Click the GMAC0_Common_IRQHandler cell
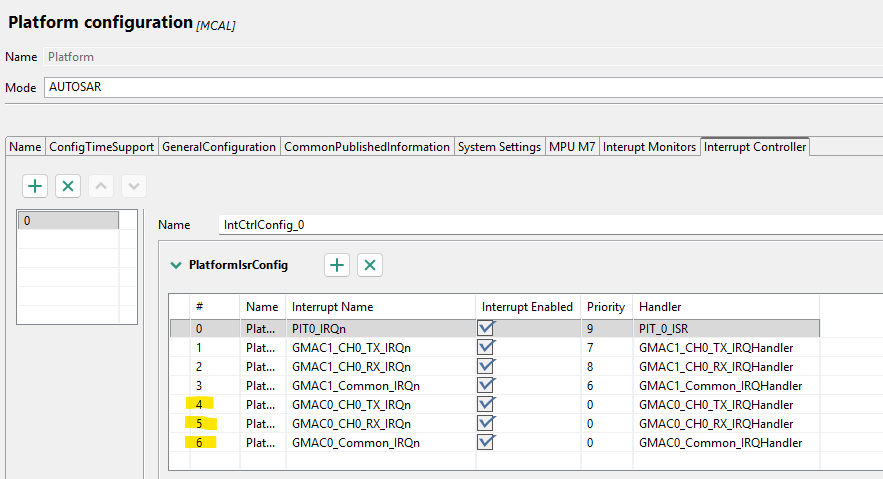883x479 pixels. [726, 442]
